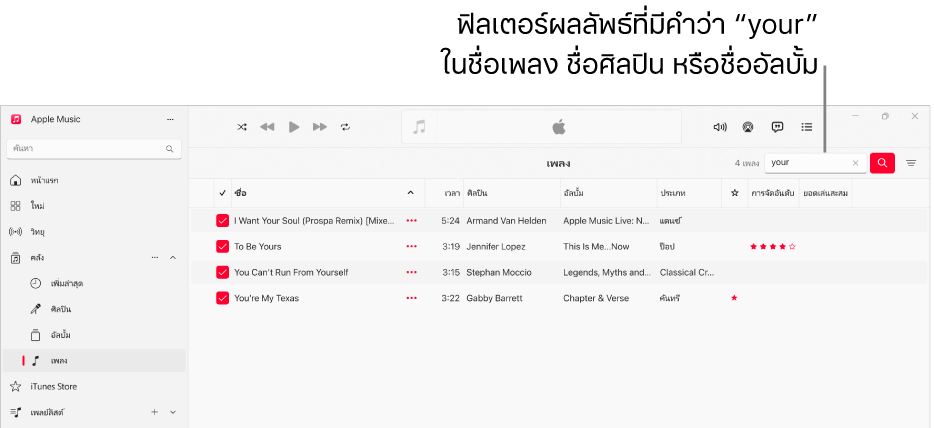This screenshot has width=934, height=428.
Task: Sort by ศิลปิน (Artist) column
Action: click(478, 193)
